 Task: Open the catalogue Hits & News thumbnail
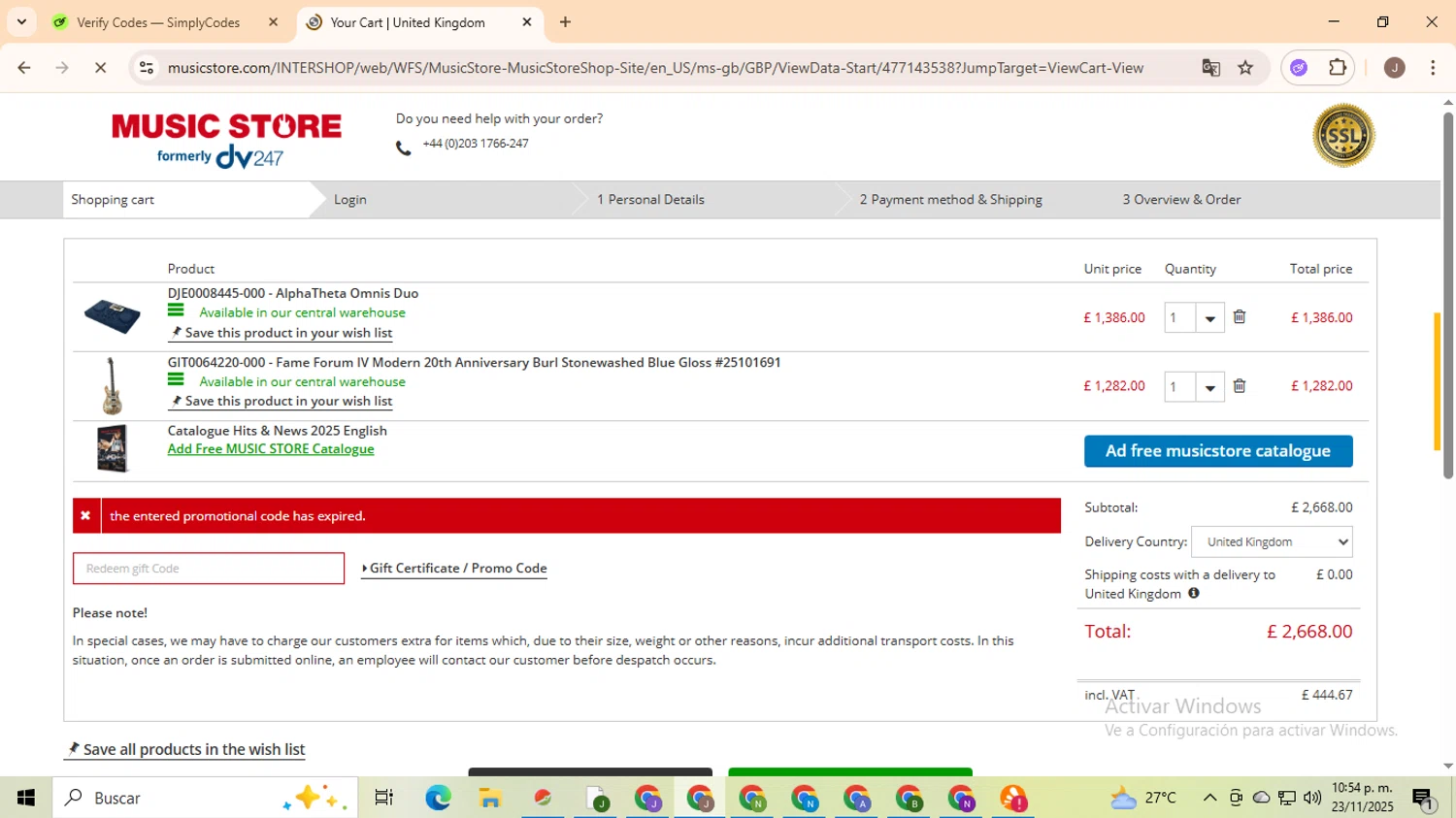[x=113, y=448]
